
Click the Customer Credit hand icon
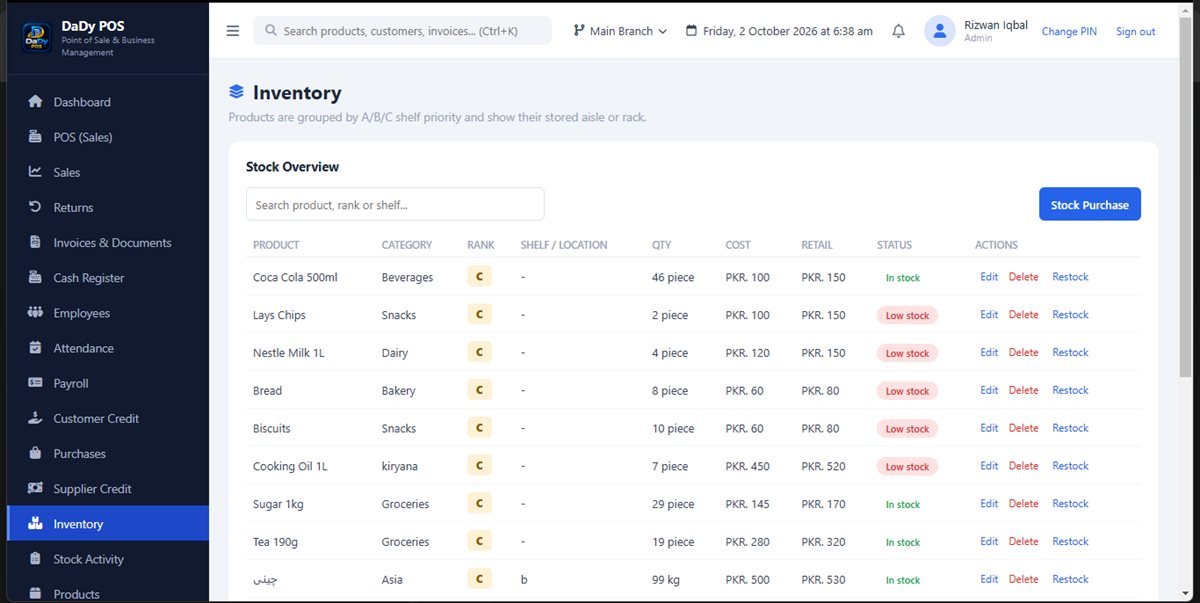pyautogui.click(x=35, y=418)
